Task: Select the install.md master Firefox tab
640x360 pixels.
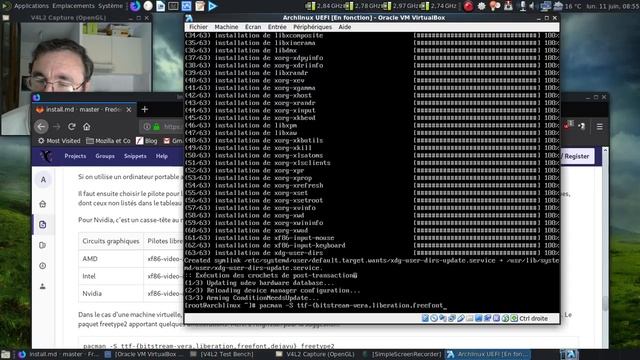Action: (84, 109)
